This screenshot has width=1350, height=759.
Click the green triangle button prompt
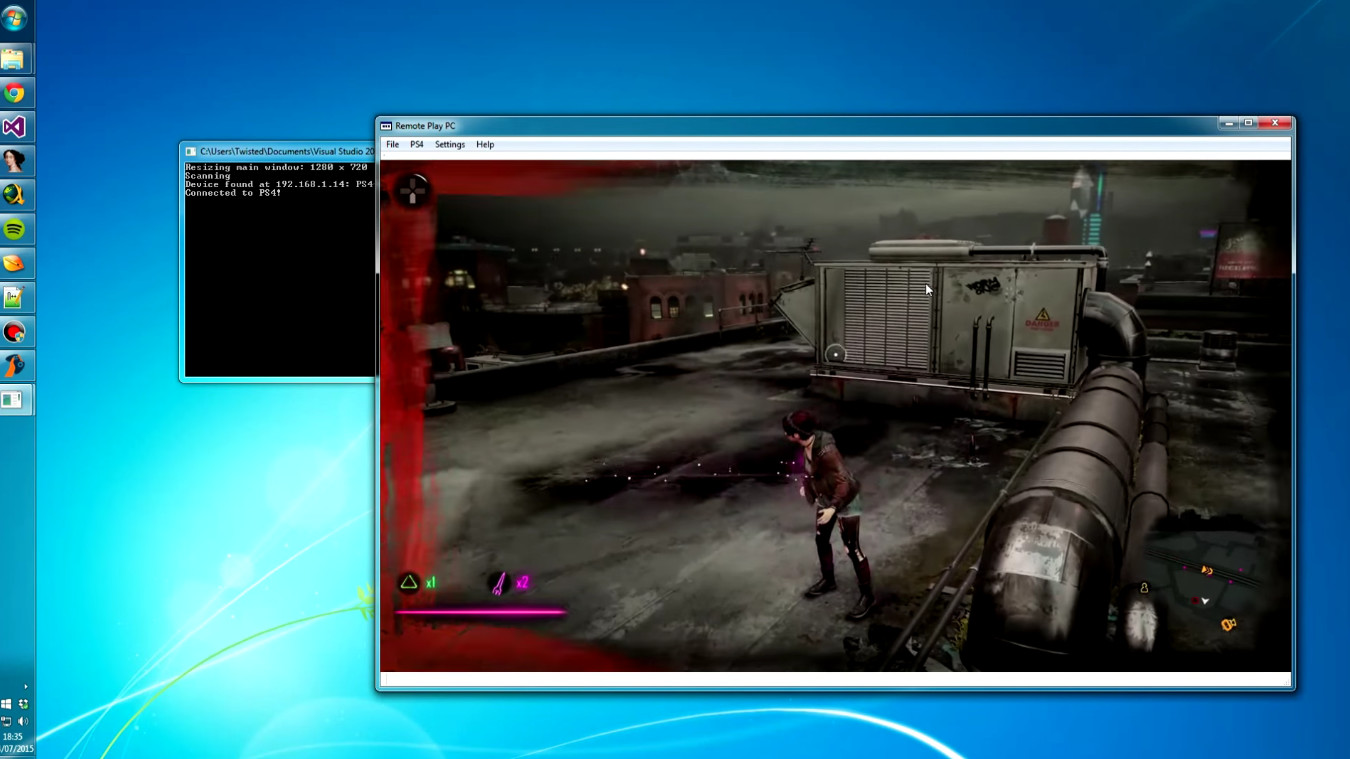point(409,582)
